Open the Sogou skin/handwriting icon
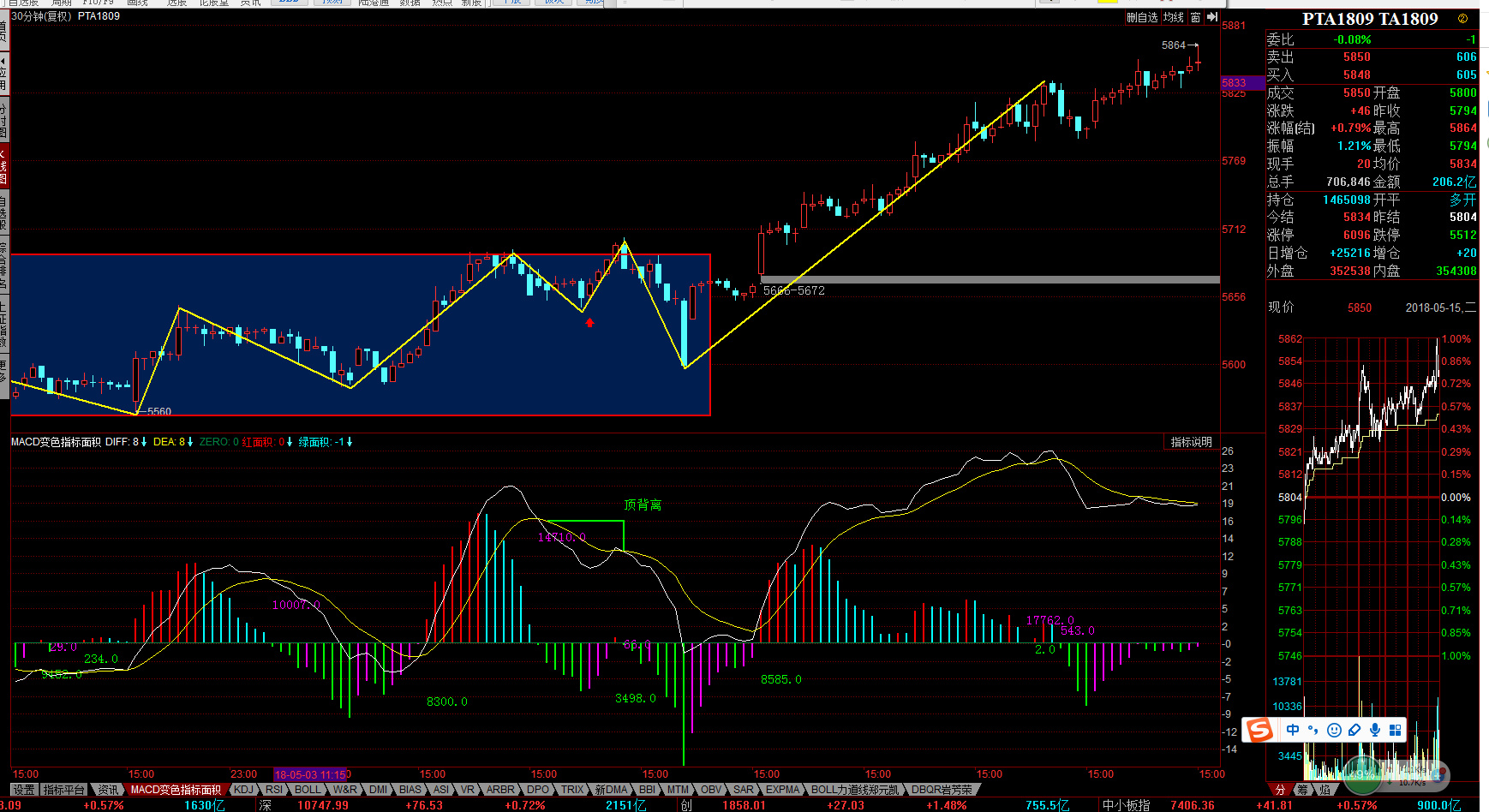The image size is (1489, 812). [x=1354, y=730]
